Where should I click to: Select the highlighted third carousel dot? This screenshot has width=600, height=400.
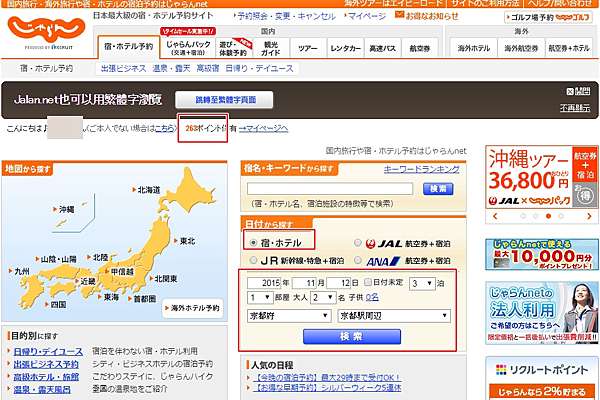coord(548,216)
